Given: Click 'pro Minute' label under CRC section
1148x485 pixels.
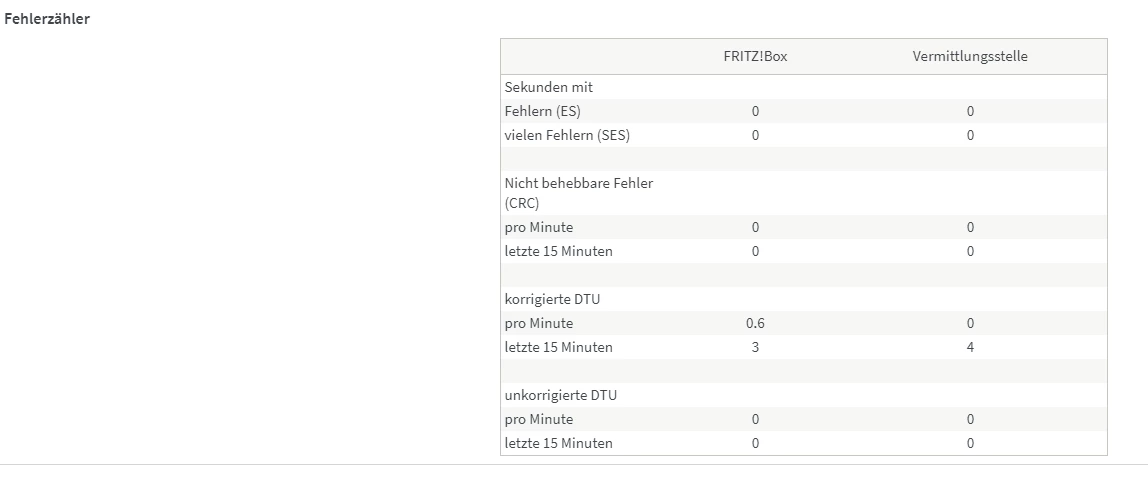Looking at the screenshot, I should click(x=538, y=227).
